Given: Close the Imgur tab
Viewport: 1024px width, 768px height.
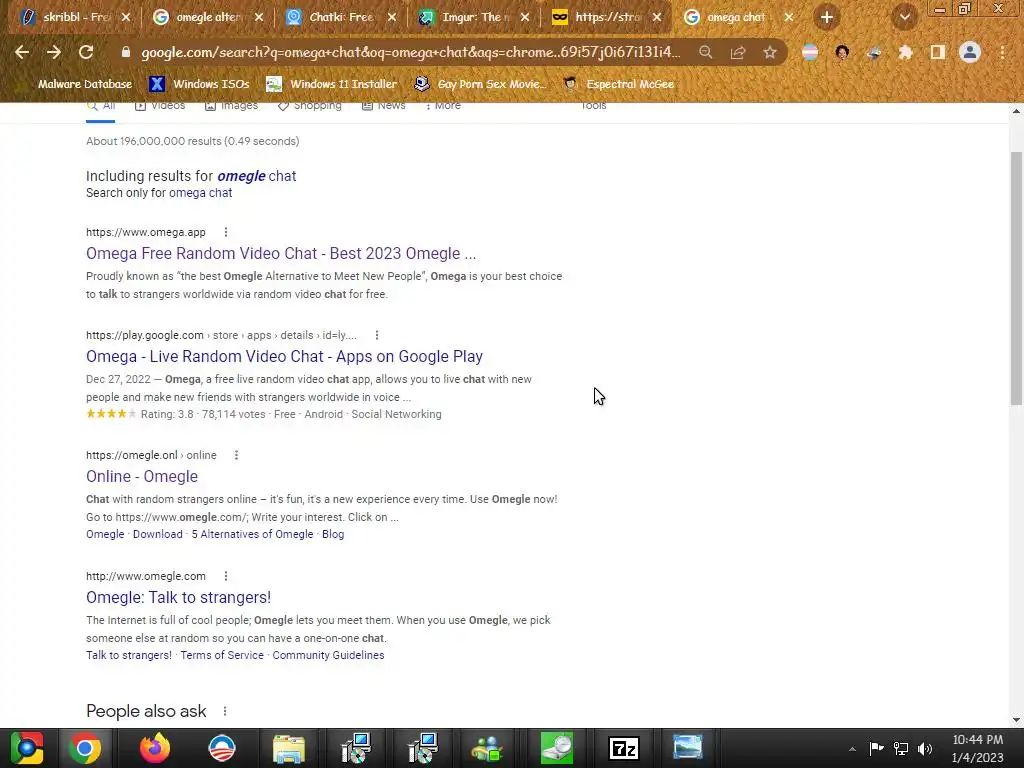Looking at the screenshot, I should tap(524, 17).
